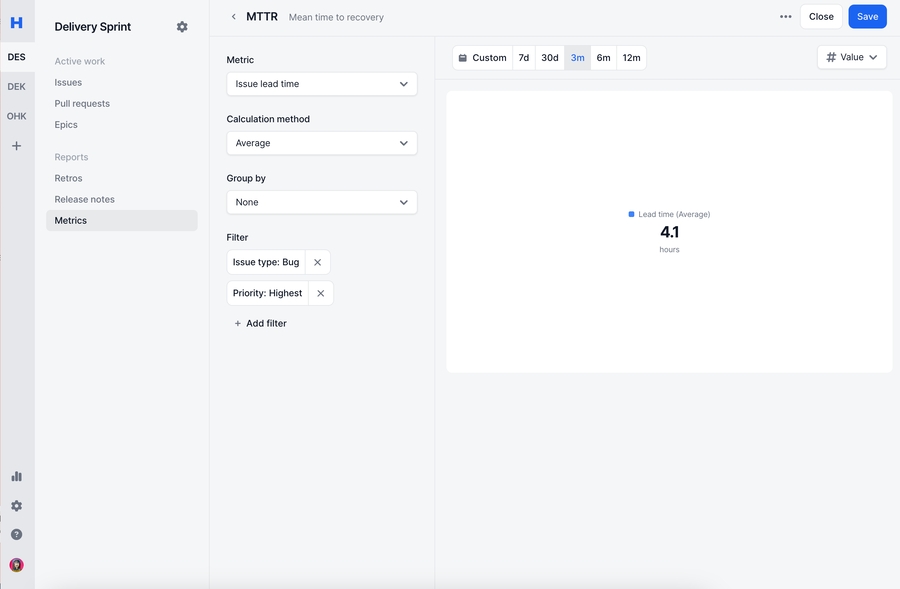
Task: Select the 30d time range
Action: point(549,58)
